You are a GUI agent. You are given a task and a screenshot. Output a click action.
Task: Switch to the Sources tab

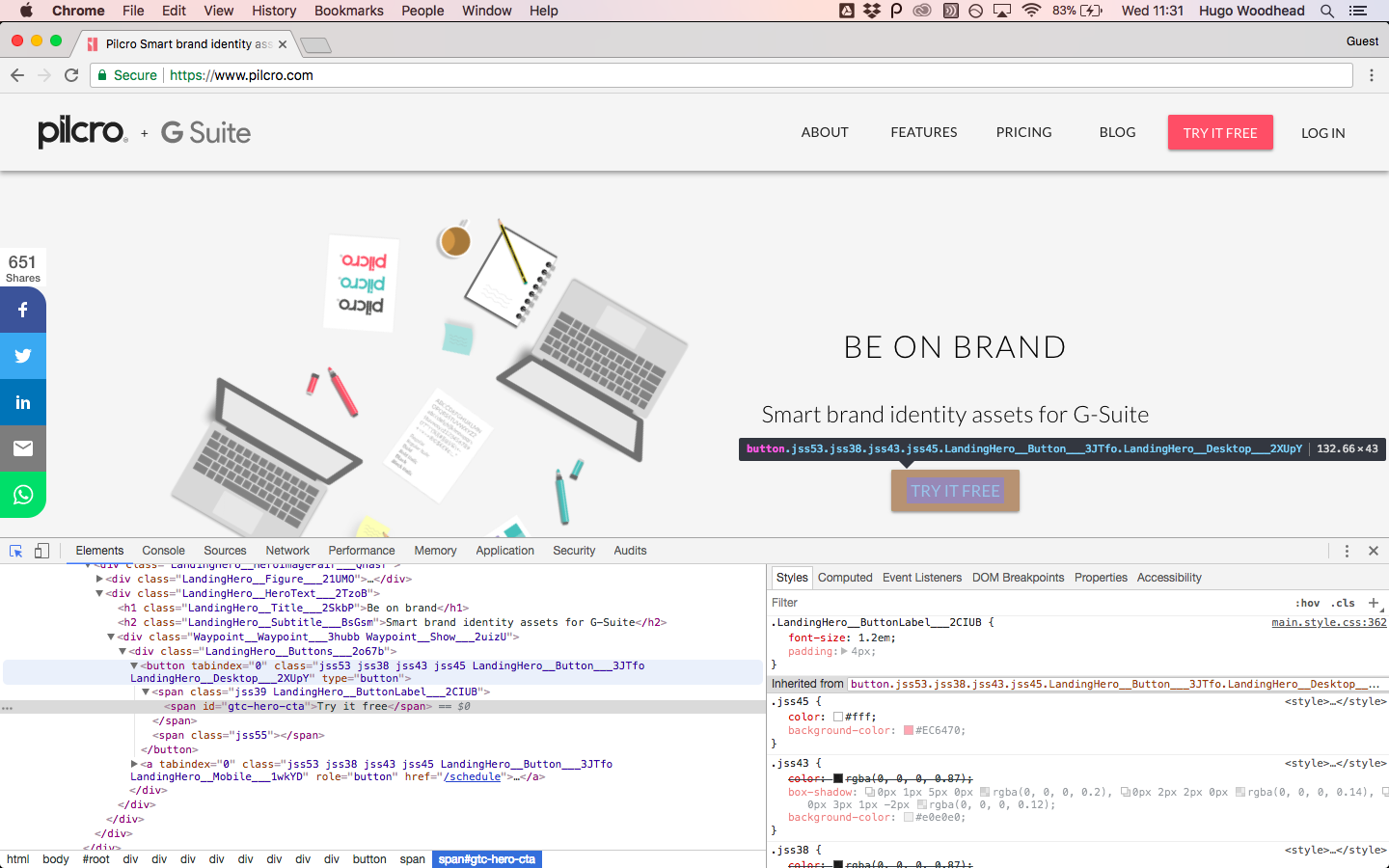pos(225,551)
